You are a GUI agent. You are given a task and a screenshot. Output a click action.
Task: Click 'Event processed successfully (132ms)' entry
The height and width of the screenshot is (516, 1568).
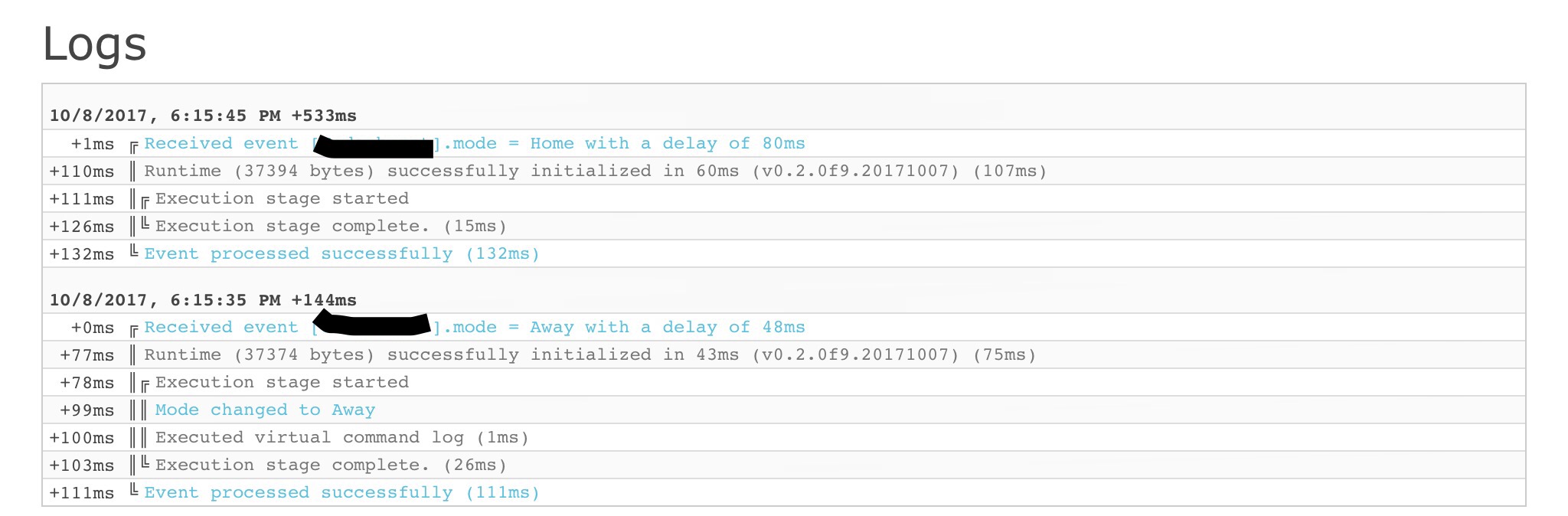point(341,253)
